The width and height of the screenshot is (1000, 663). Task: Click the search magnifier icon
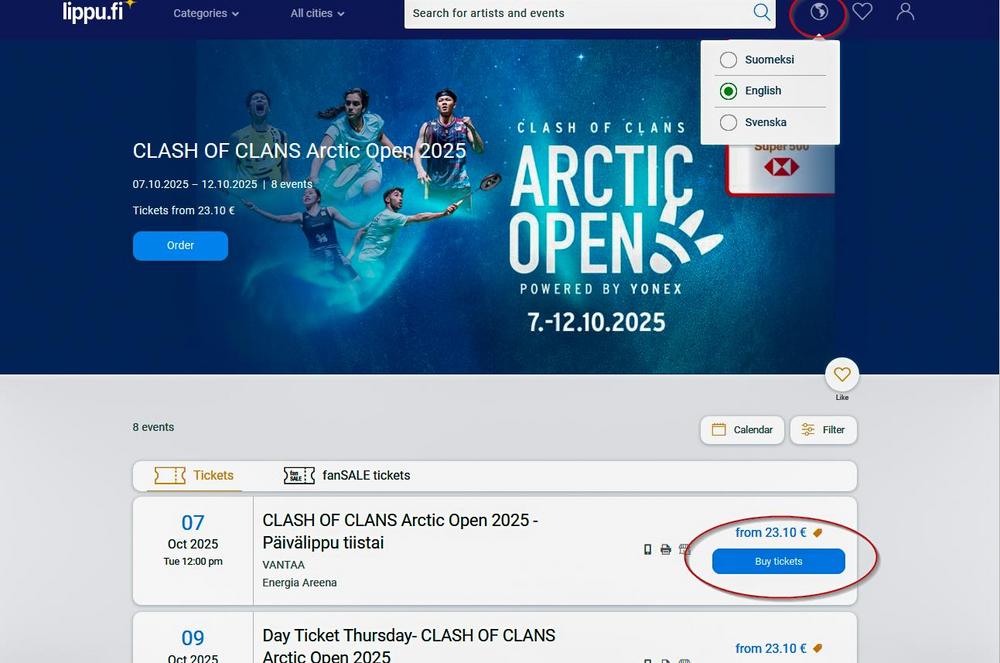tap(761, 12)
